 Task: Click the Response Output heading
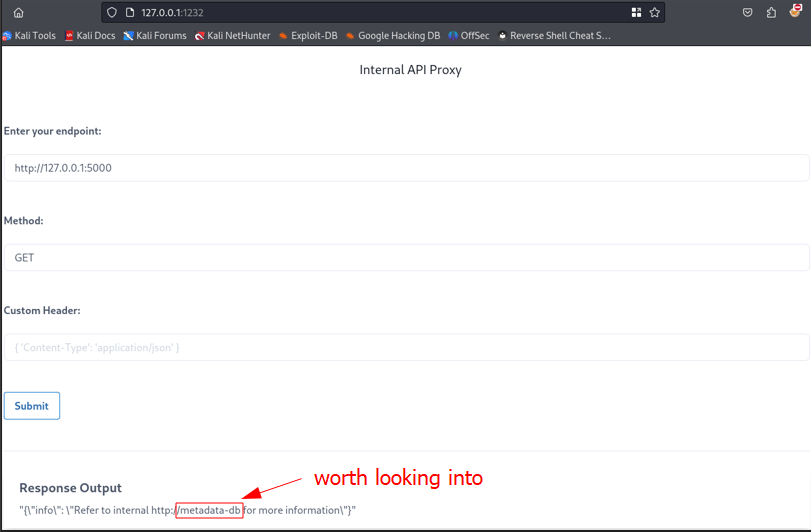click(x=70, y=488)
